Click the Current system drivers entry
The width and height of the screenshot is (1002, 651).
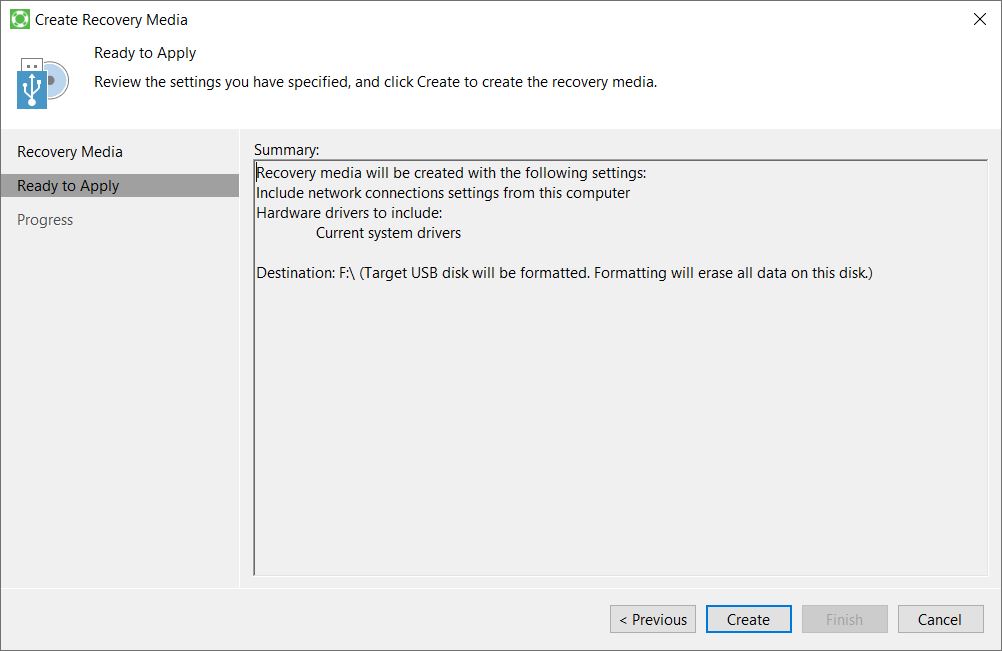pyautogui.click(x=388, y=233)
